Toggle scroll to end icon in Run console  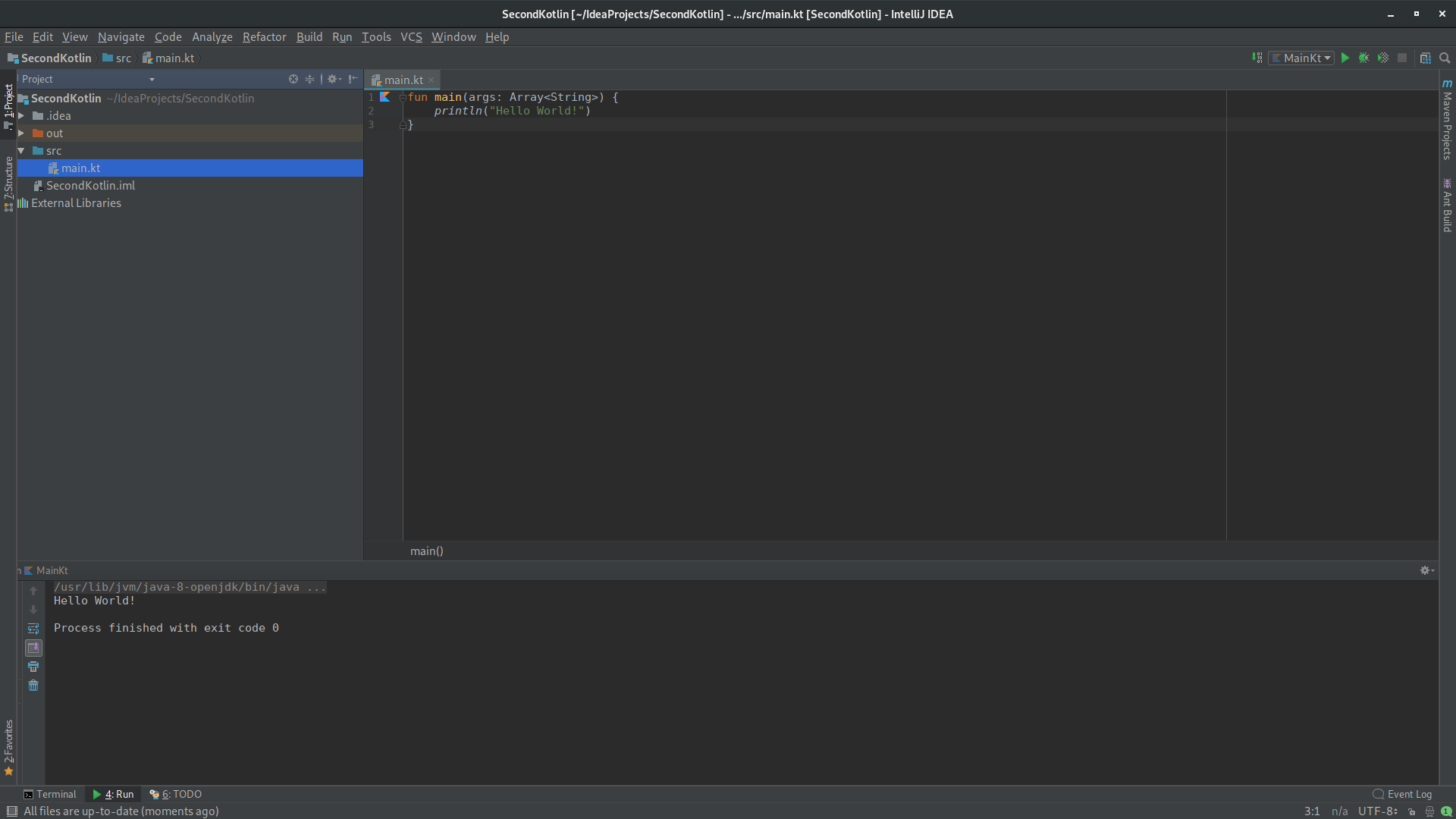33,648
